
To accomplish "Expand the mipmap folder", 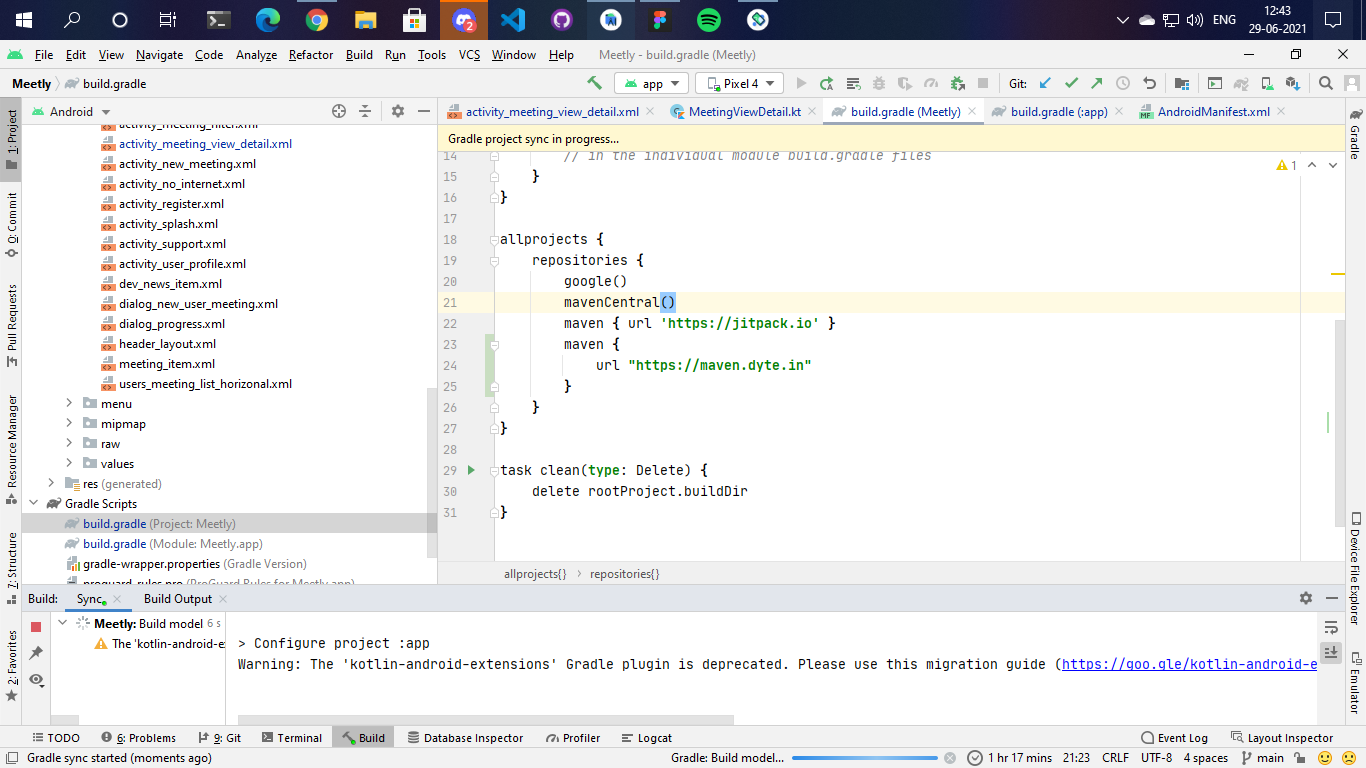I will pyautogui.click(x=69, y=423).
